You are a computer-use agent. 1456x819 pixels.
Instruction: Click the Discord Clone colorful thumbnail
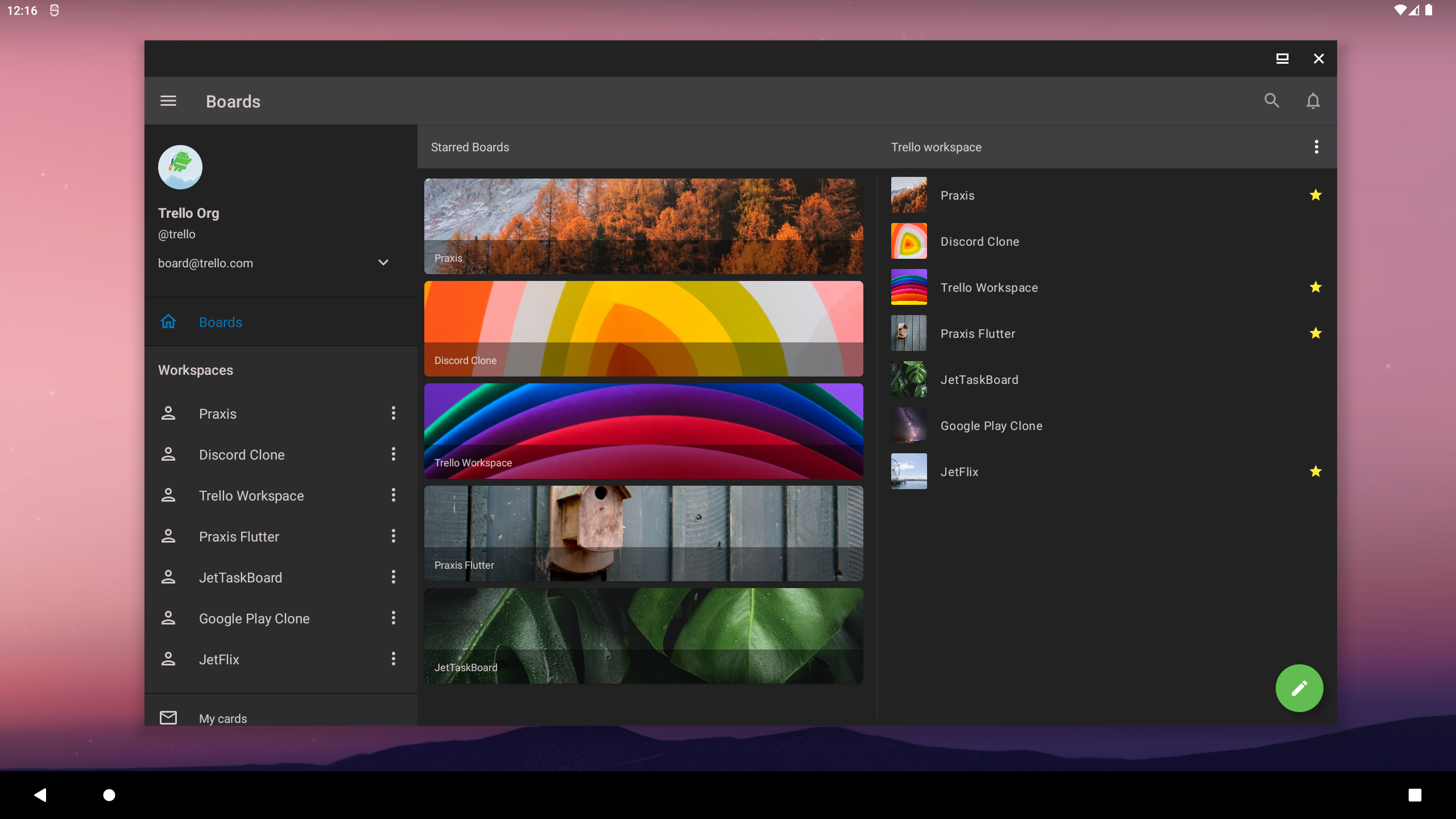click(909, 241)
